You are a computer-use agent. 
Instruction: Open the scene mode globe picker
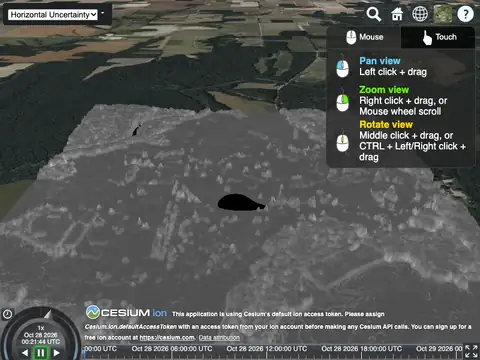420,14
